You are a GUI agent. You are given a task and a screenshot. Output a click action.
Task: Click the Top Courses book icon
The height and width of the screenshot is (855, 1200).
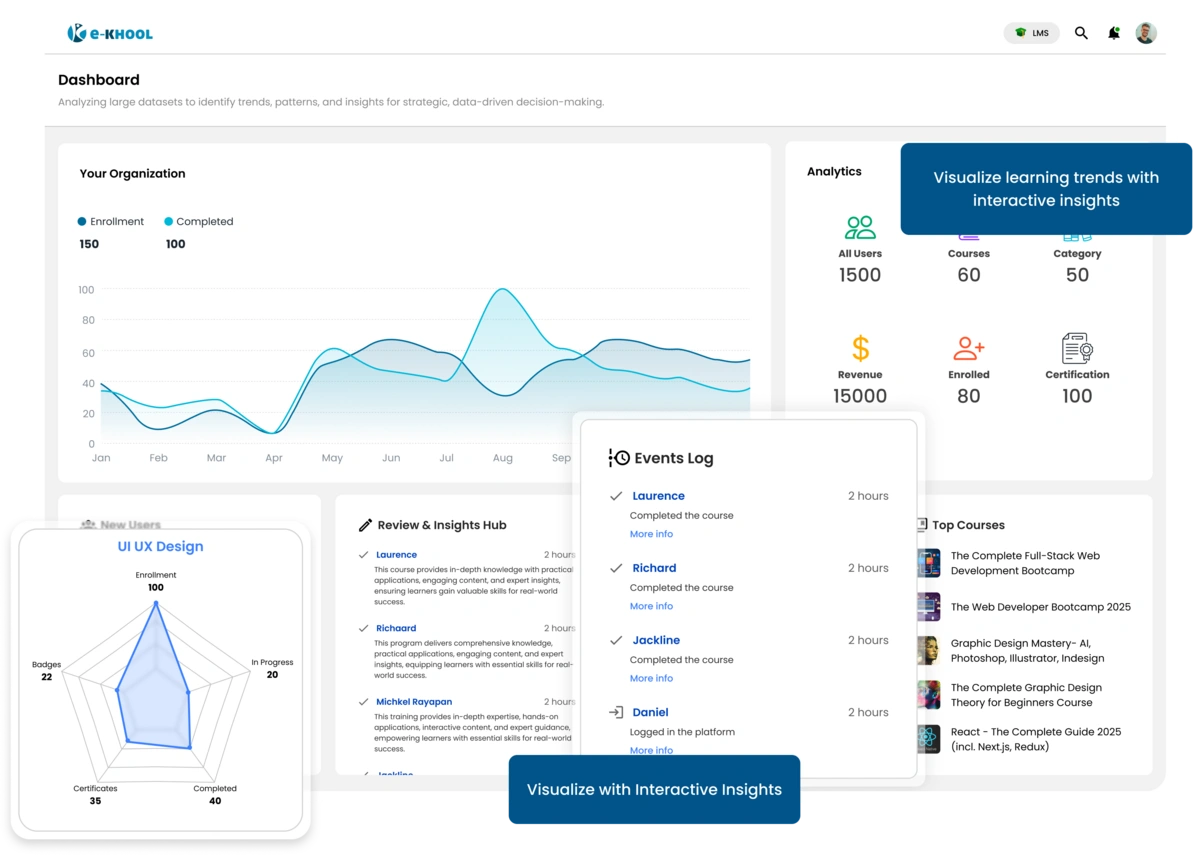[x=922, y=523]
